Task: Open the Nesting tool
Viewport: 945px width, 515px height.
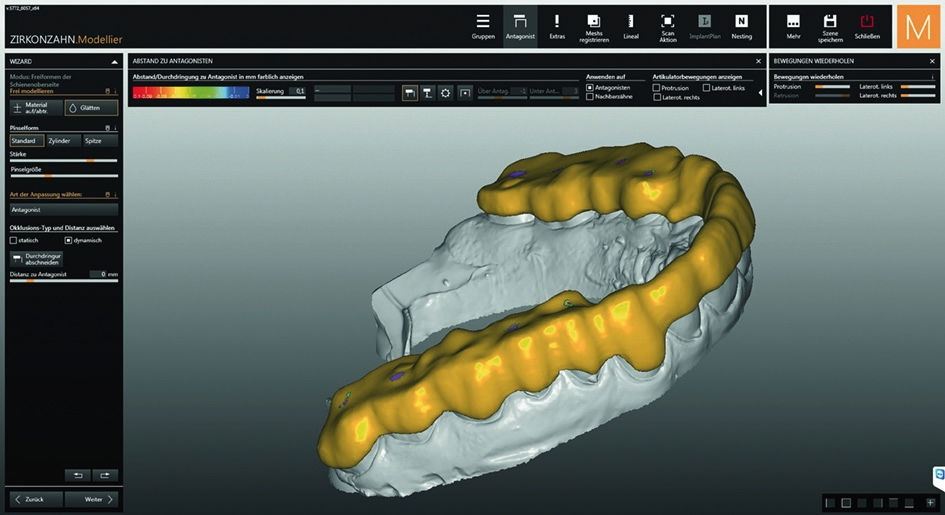Action: click(741, 27)
